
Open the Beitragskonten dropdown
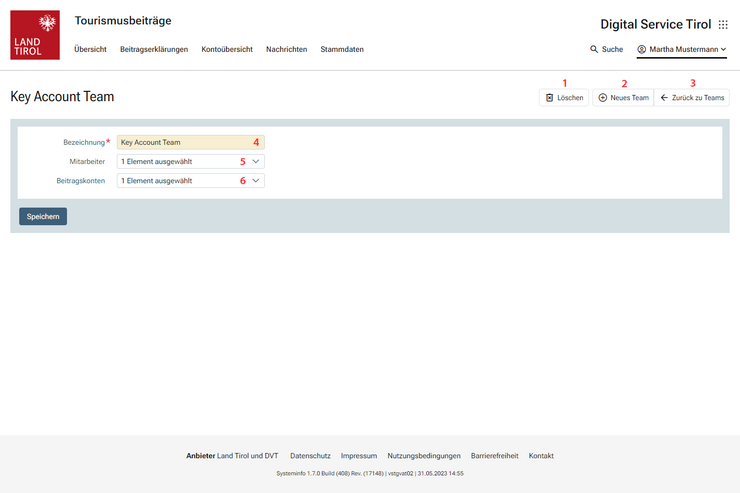256,181
